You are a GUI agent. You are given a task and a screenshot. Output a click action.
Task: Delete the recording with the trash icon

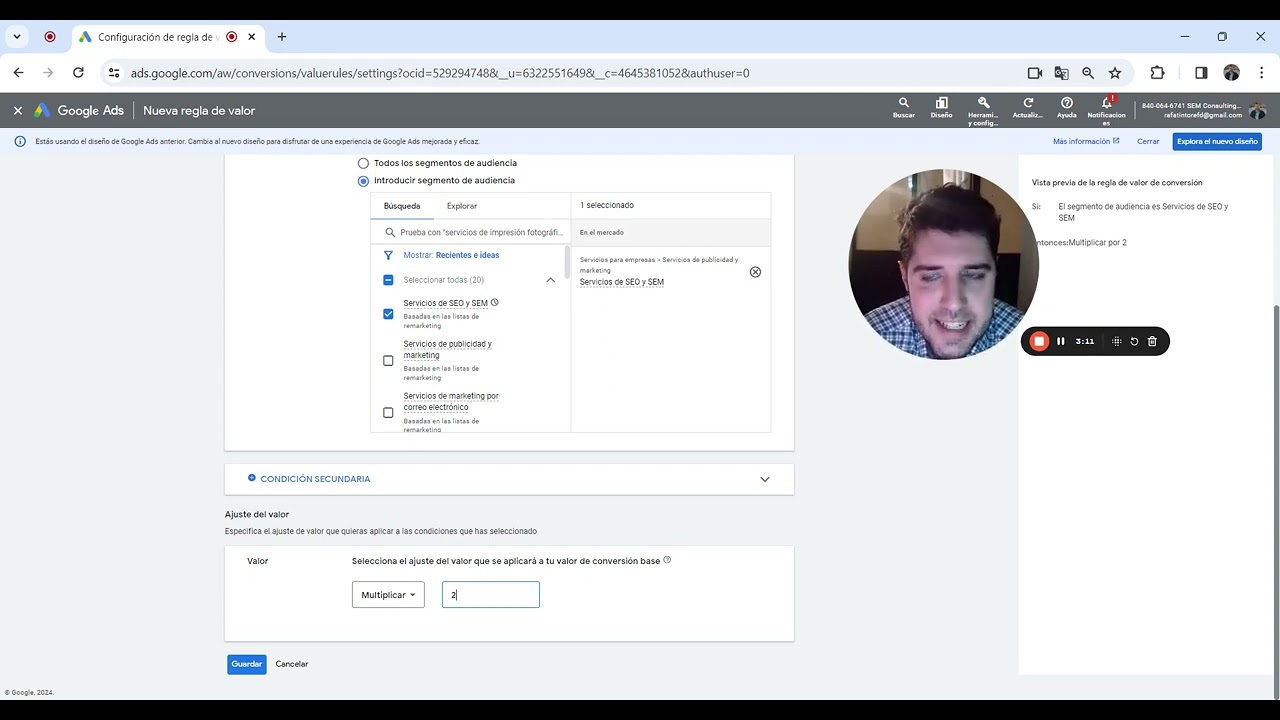[x=1152, y=341]
